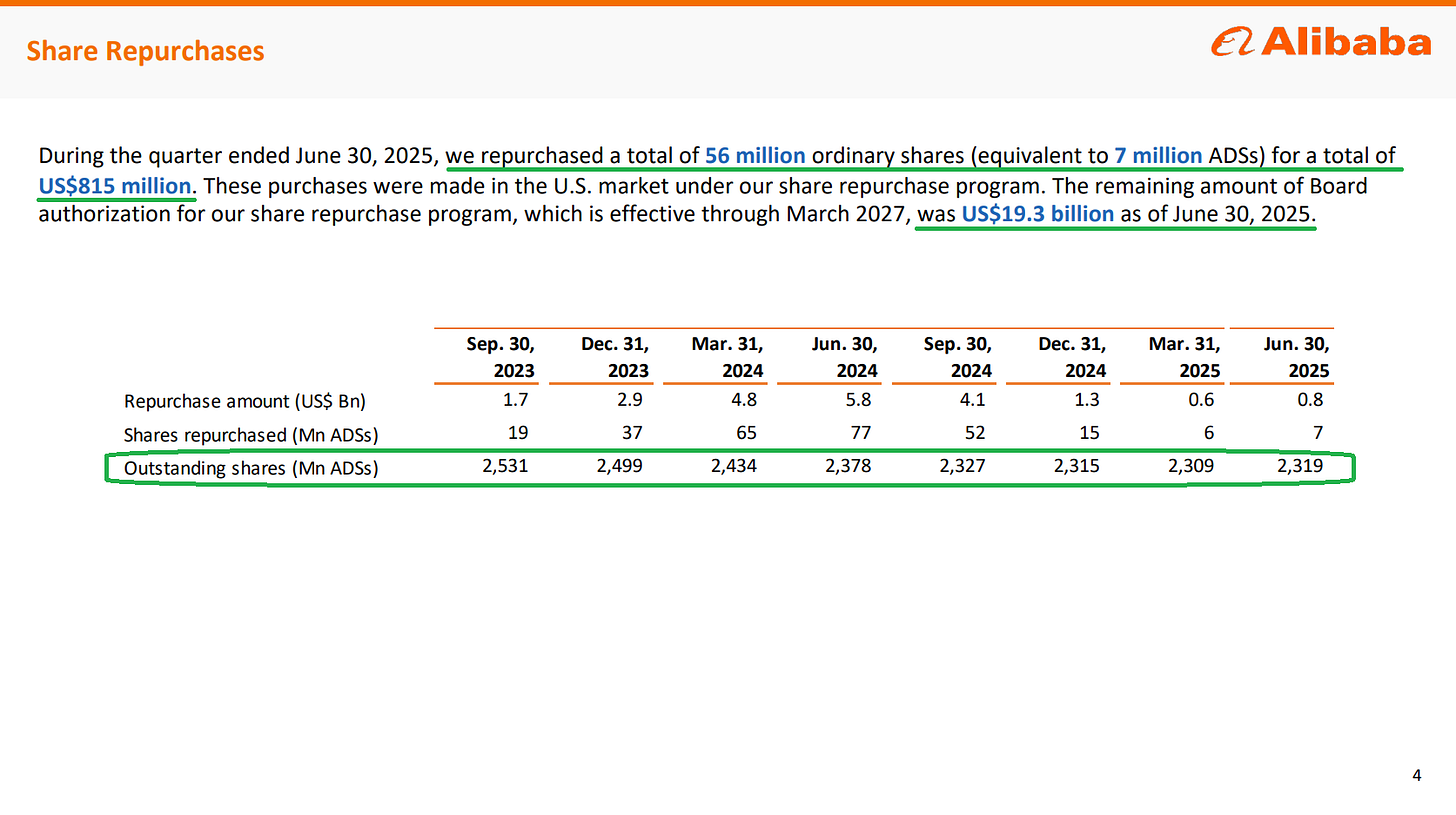Click the blue "56 million" text
The height and width of the screenshot is (815, 1456).
tap(755, 156)
